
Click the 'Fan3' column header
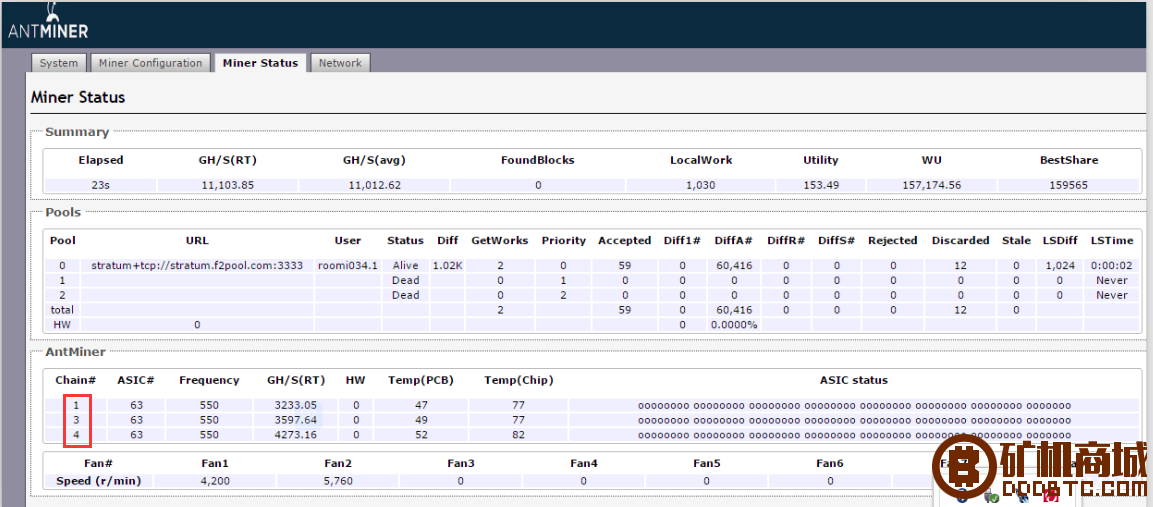point(461,464)
